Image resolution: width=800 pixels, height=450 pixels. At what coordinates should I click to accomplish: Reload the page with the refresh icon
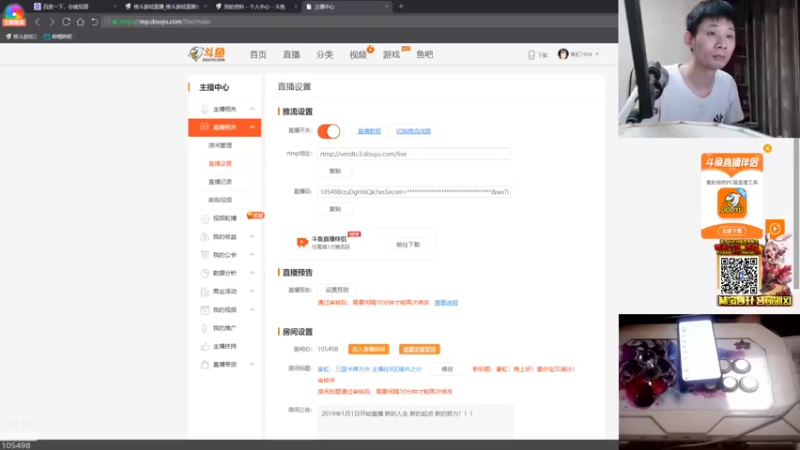point(66,22)
